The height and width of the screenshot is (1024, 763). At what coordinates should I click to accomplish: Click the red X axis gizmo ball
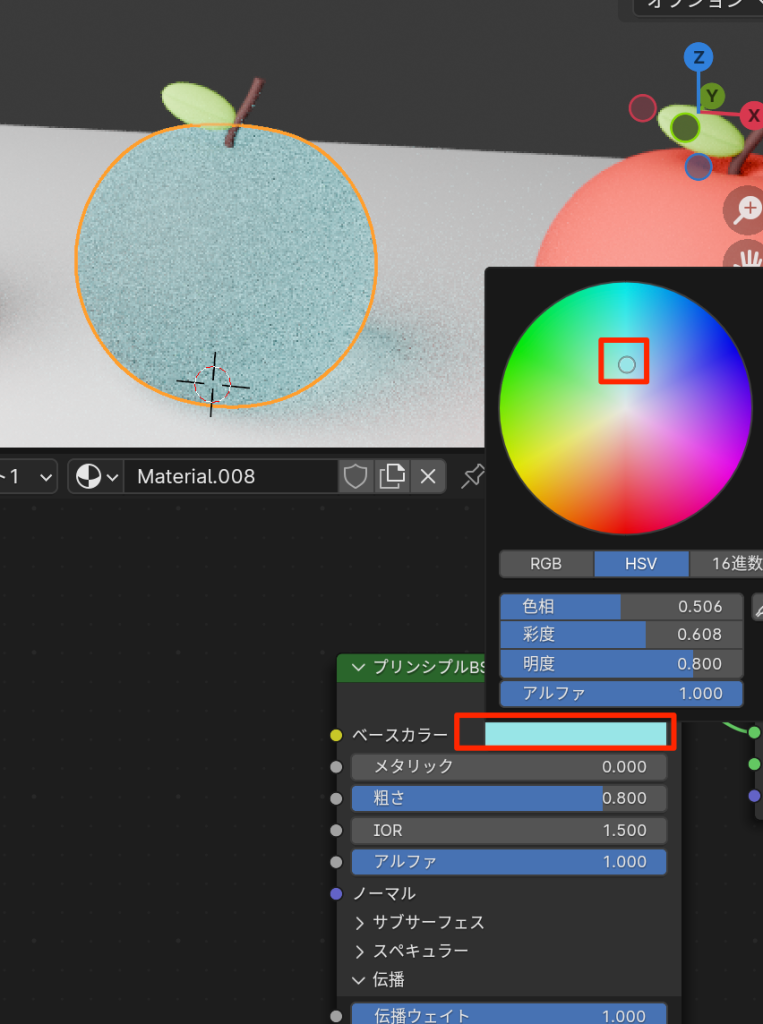coord(751,116)
